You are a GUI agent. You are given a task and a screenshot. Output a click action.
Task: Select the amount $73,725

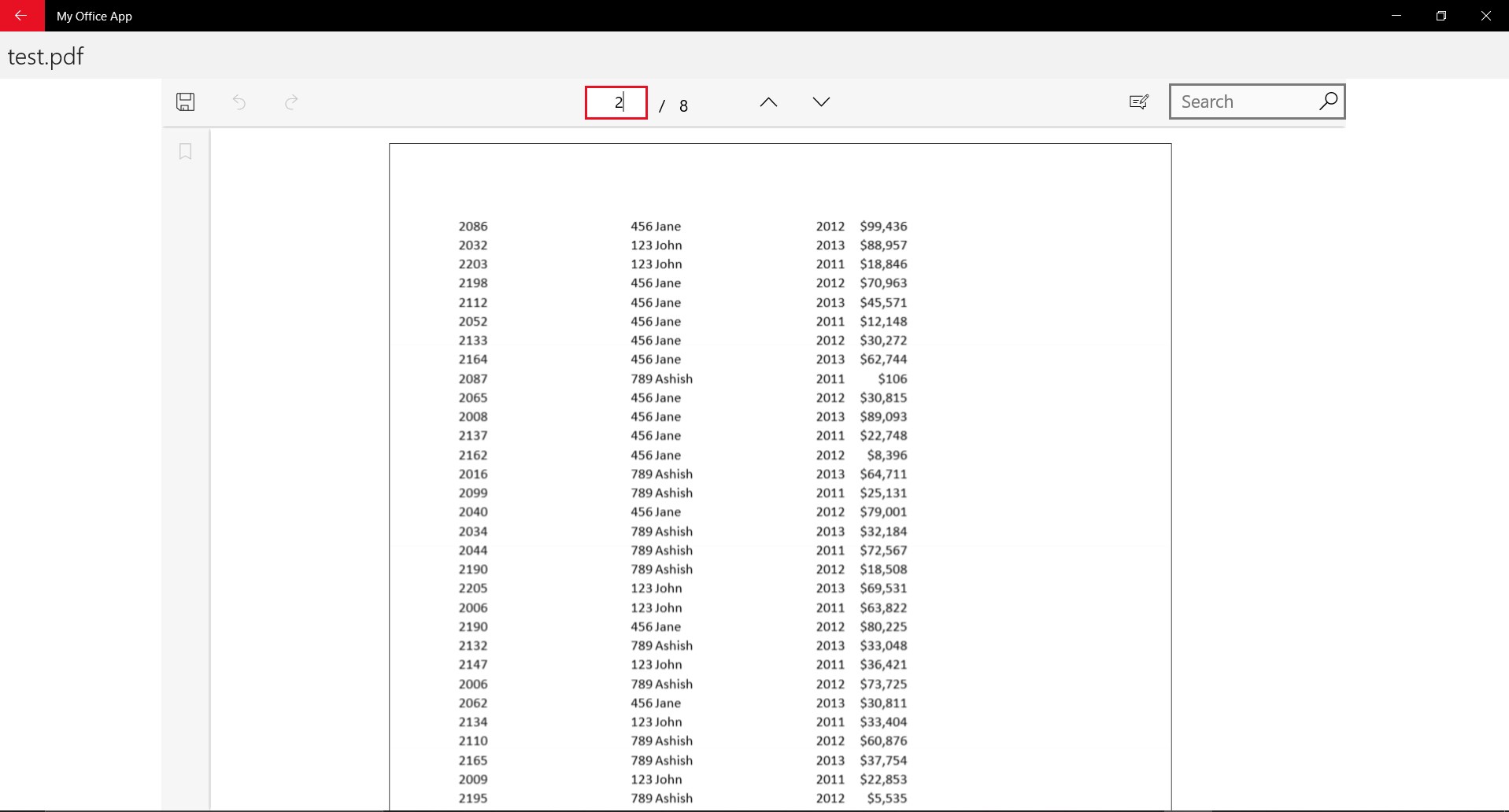click(883, 684)
